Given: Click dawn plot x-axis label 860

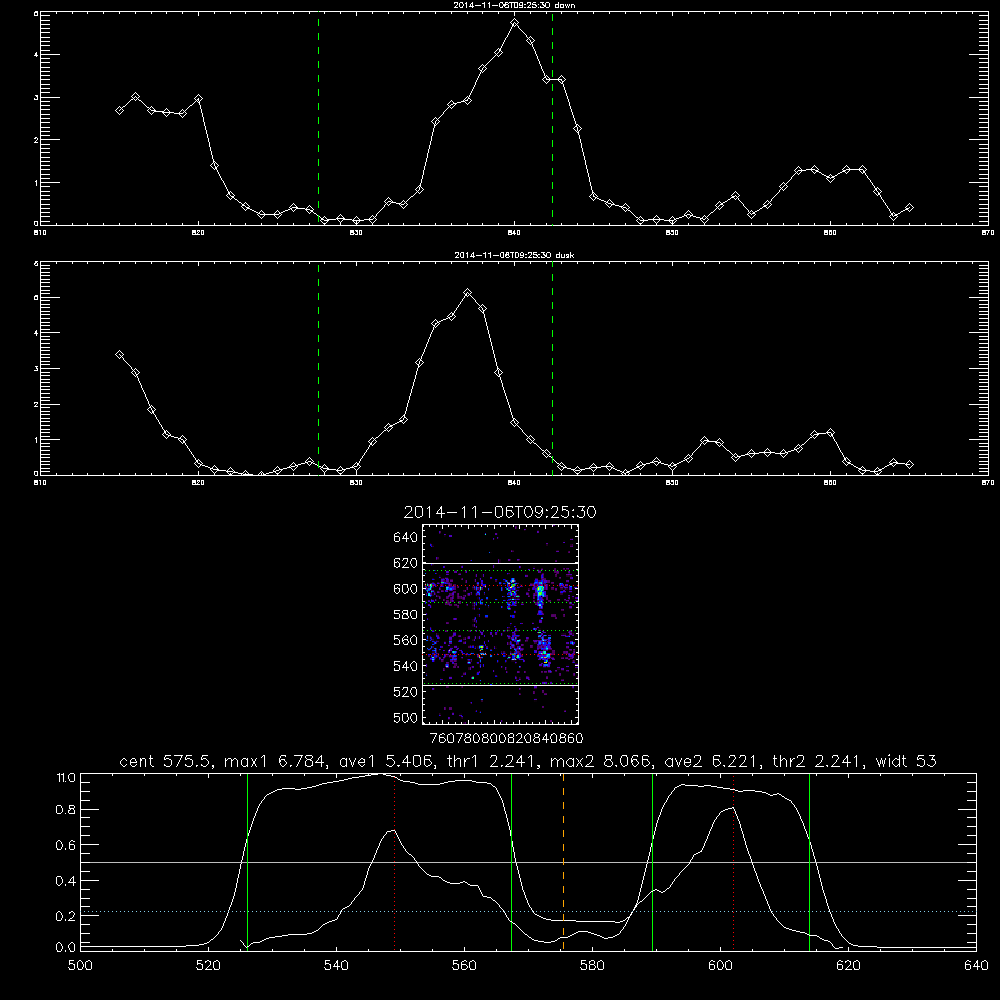Looking at the screenshot, I should pyautogui.click(x=830, y=233).
